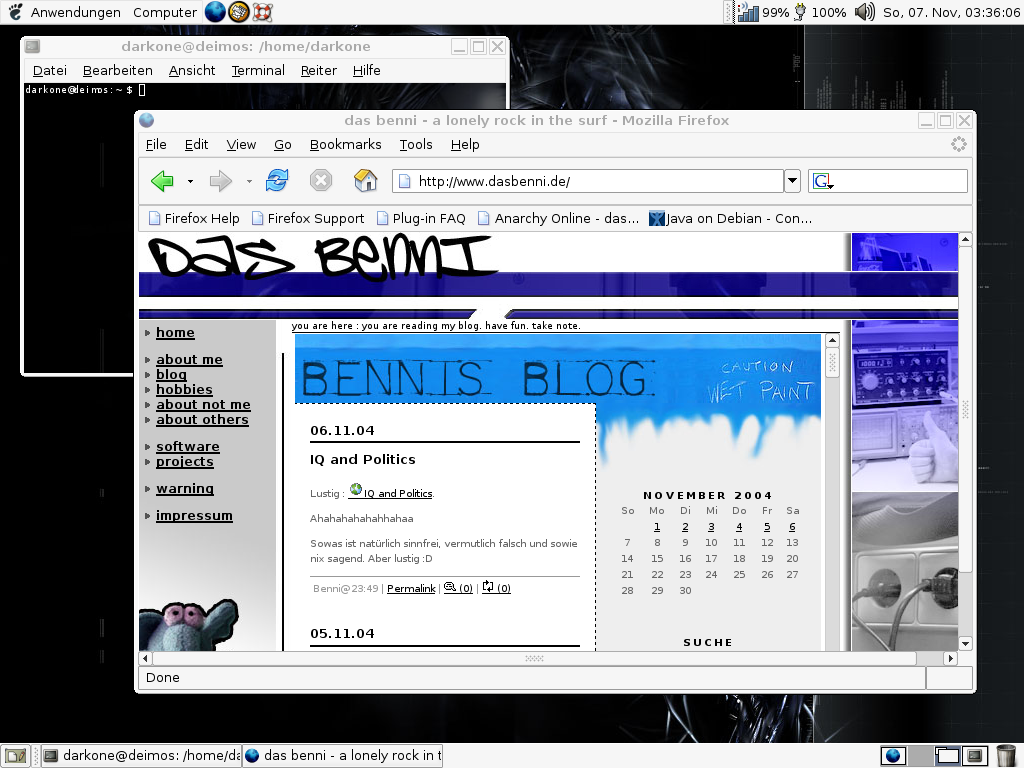The image size is (1024, 768).
Task: Follow the 'about not me' sidebar link
Action: coord(203,405)
